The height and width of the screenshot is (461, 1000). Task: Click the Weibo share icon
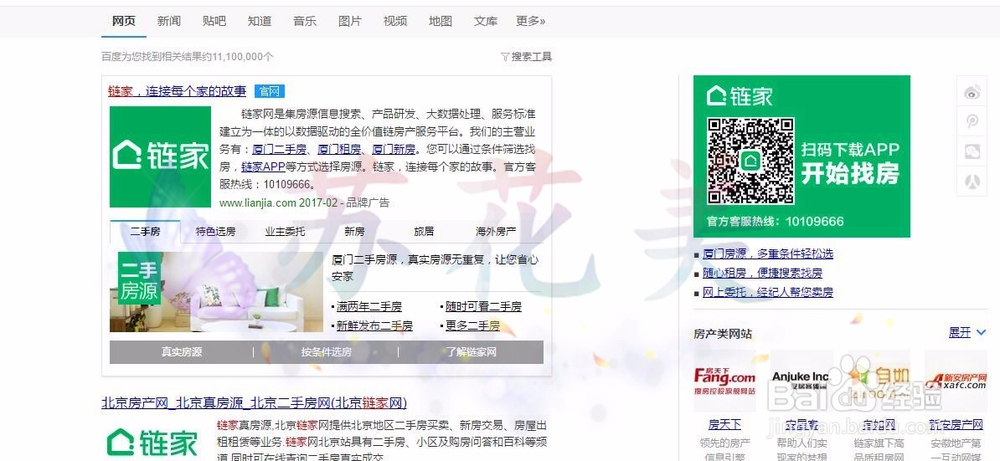[x=972, y=93]
